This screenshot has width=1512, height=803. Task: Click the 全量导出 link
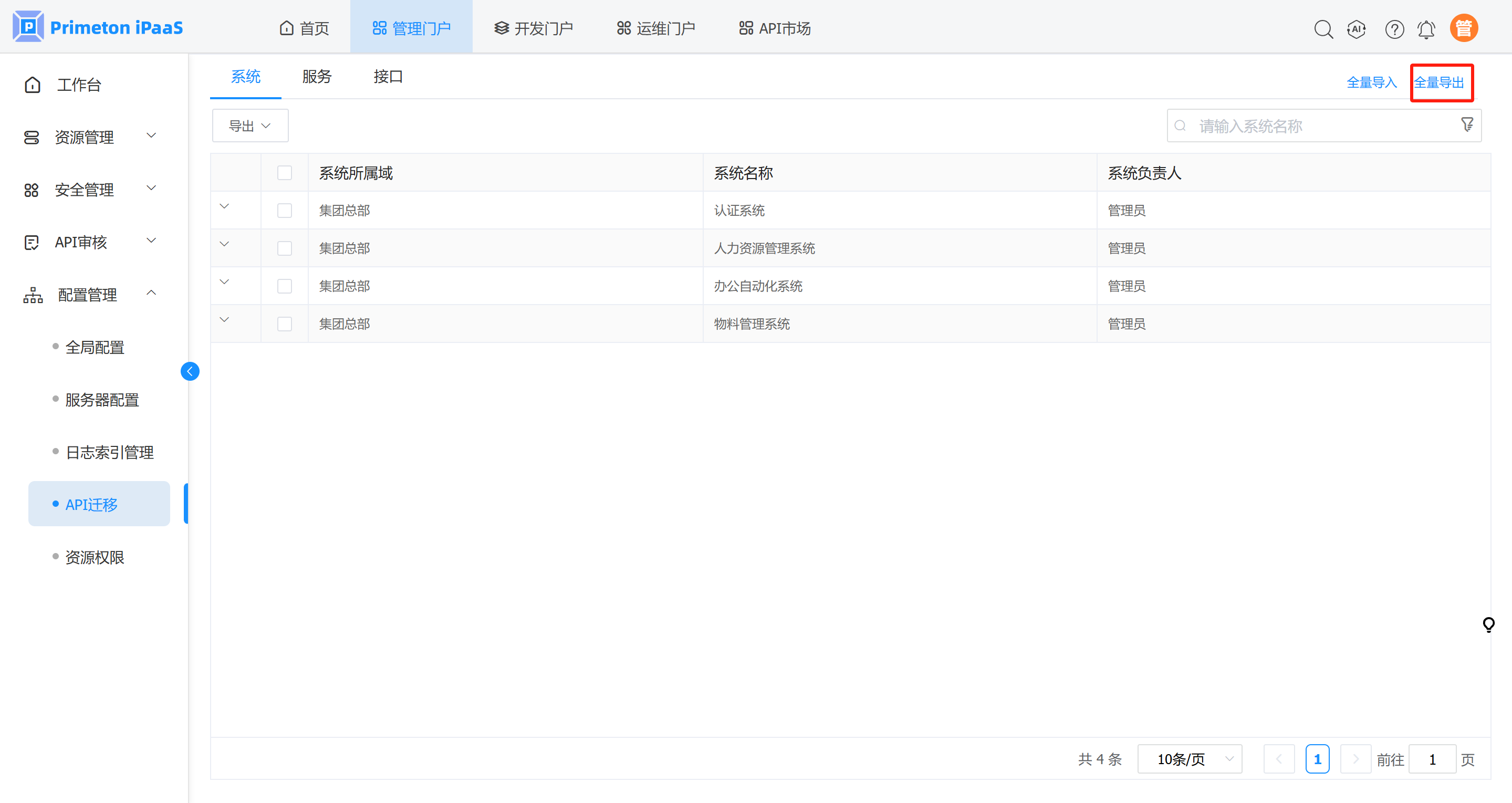click(1439, 82)
